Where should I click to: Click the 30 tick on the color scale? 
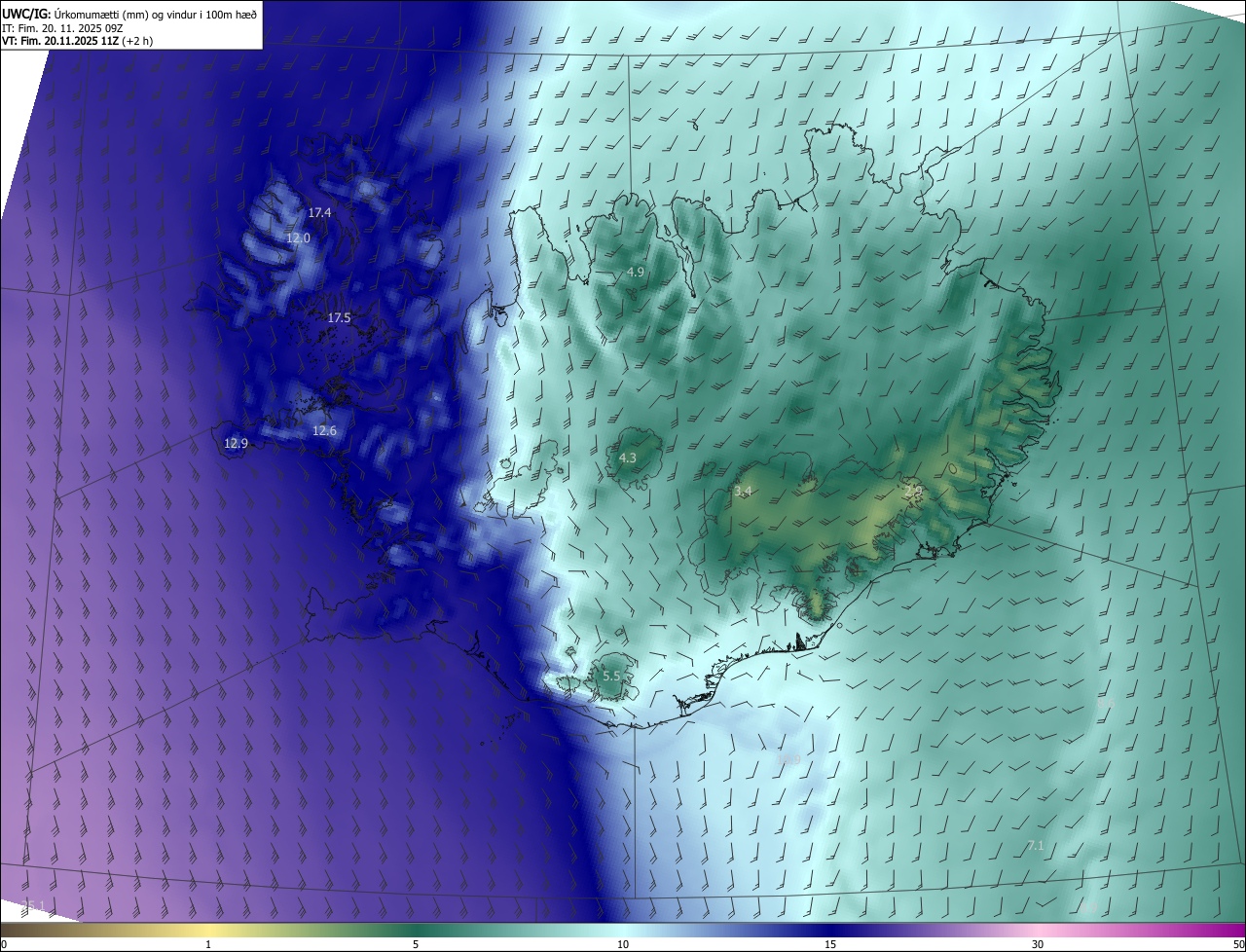1038,944
